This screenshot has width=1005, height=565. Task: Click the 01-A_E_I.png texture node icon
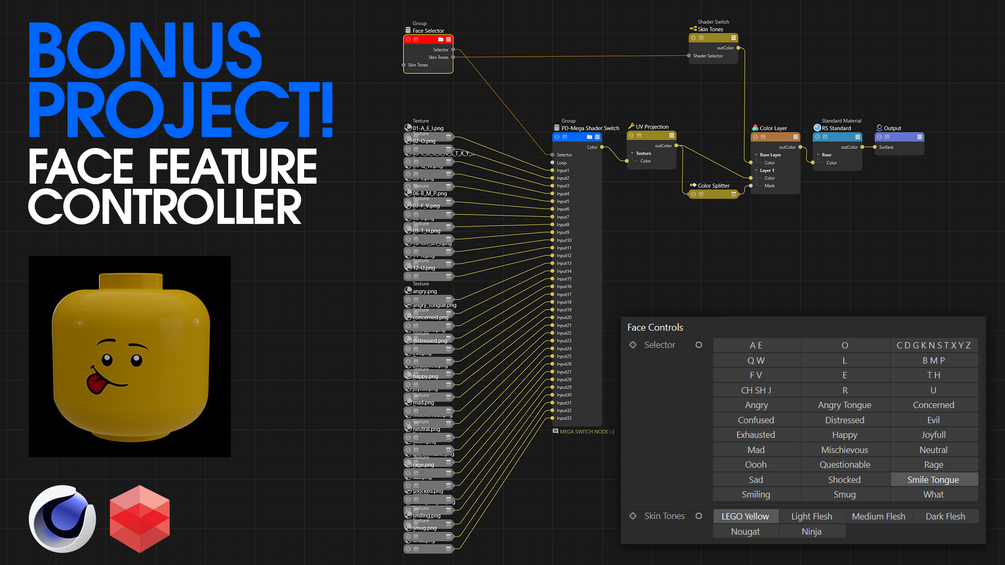[x=408, y=127]
